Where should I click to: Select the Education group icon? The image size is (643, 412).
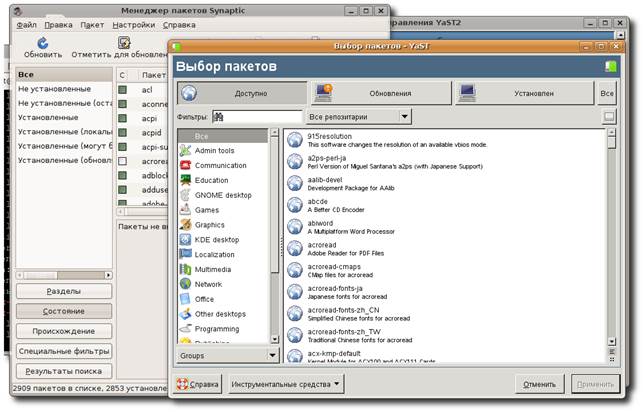(185, 180)
